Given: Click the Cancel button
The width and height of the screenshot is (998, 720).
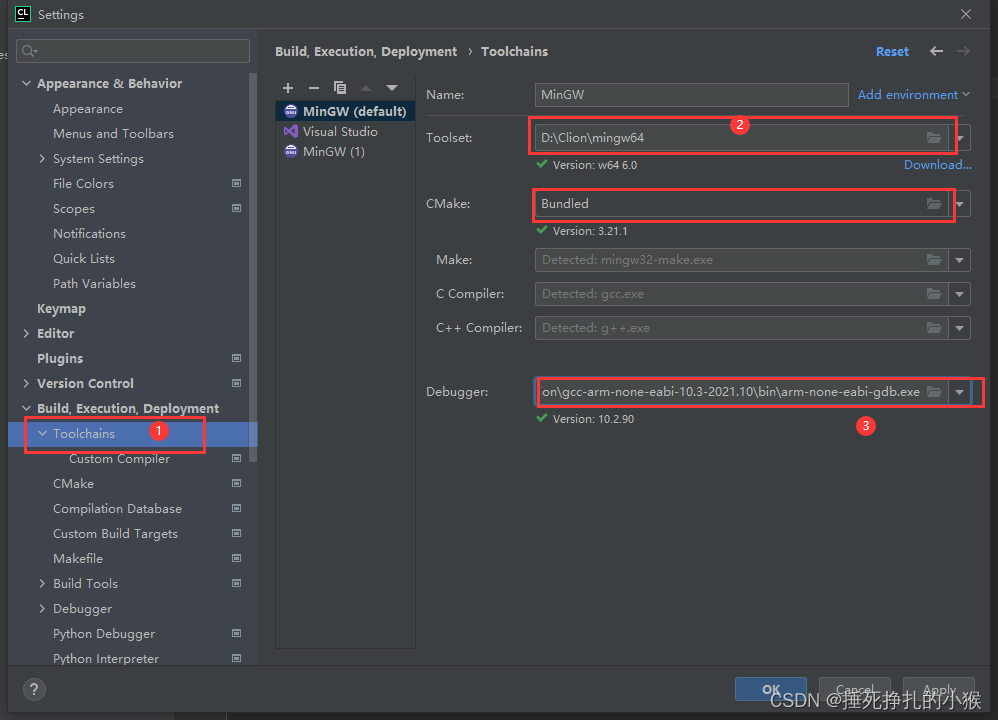Looking at the screenshot, I should [854, 689].
